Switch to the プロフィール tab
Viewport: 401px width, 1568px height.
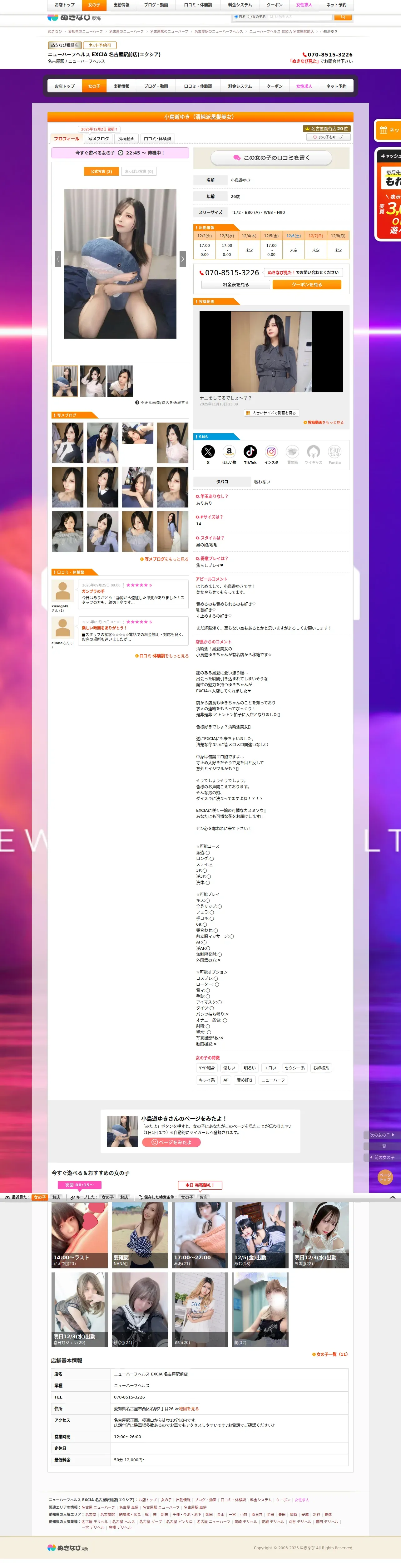coord(67,138)
